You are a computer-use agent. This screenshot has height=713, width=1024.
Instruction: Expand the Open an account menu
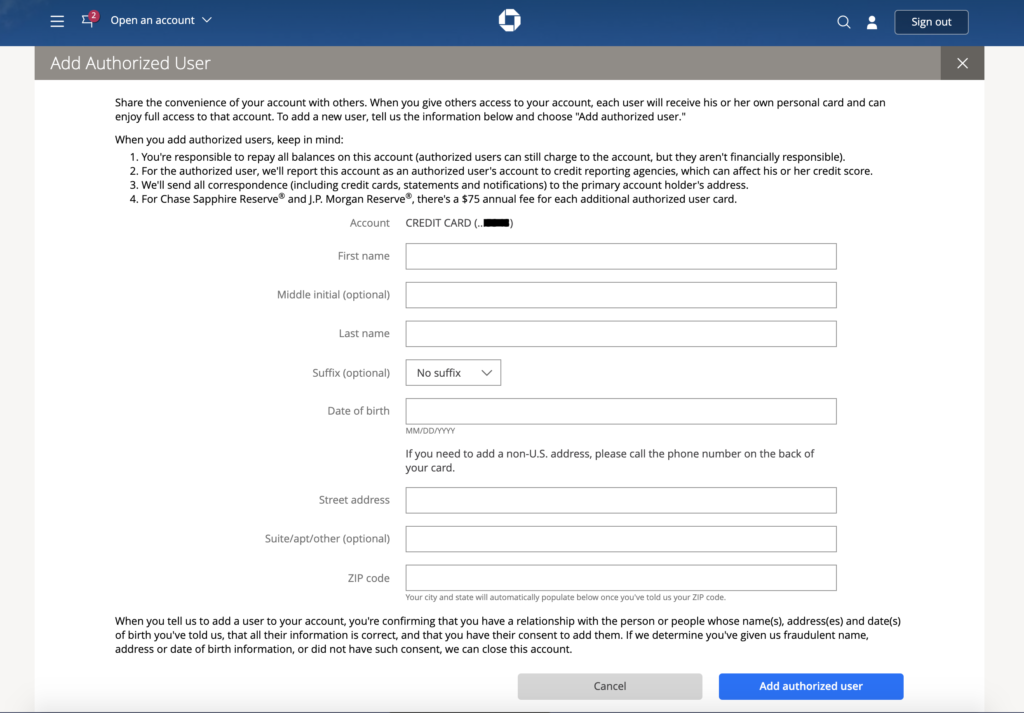[161, 21]
